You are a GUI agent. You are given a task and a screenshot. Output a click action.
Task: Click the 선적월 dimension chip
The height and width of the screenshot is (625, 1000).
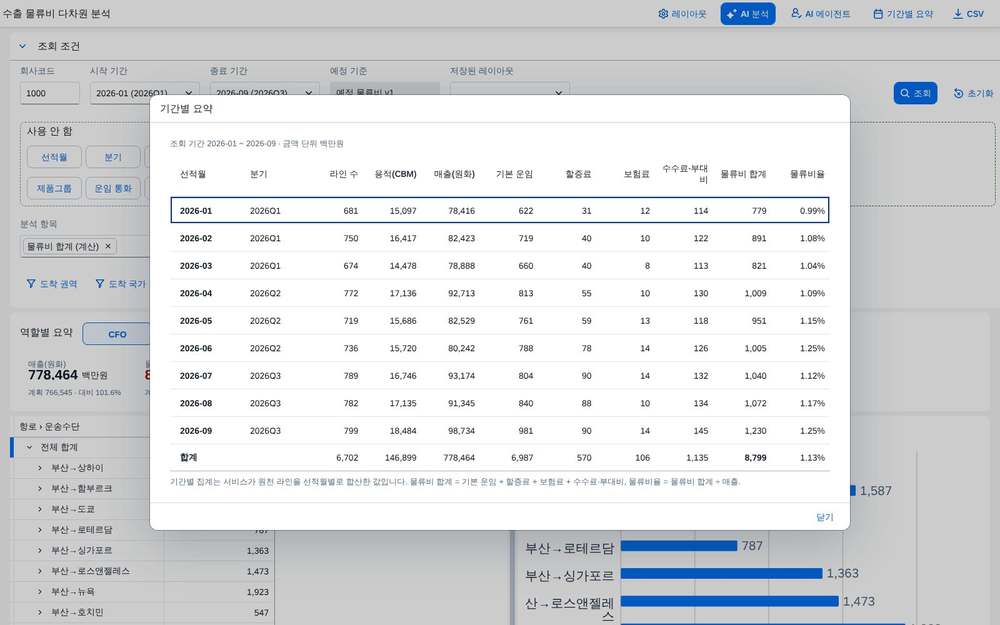pyautogui.click(x=54, y=157)
